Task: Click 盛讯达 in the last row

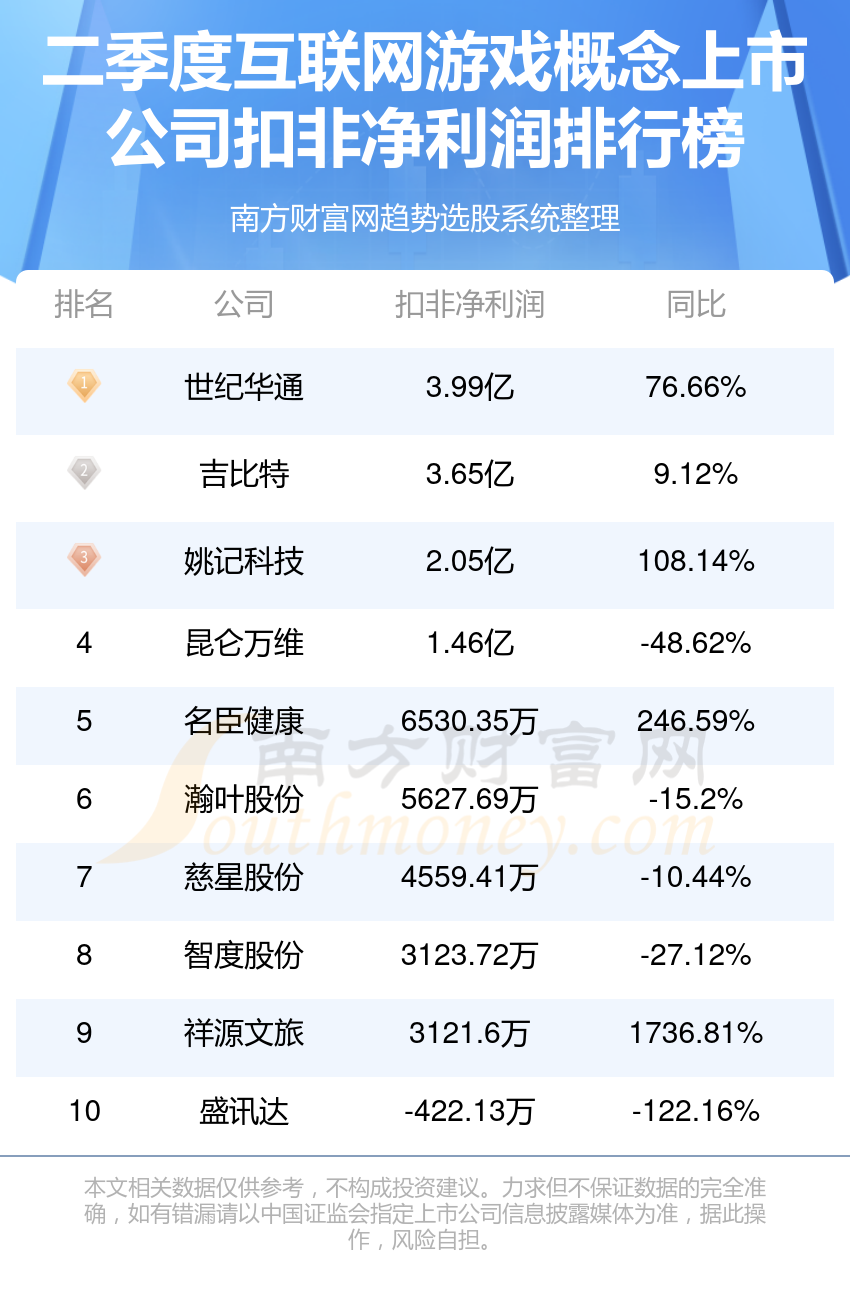Action: pyautogui.click(x=244, y=1111)
